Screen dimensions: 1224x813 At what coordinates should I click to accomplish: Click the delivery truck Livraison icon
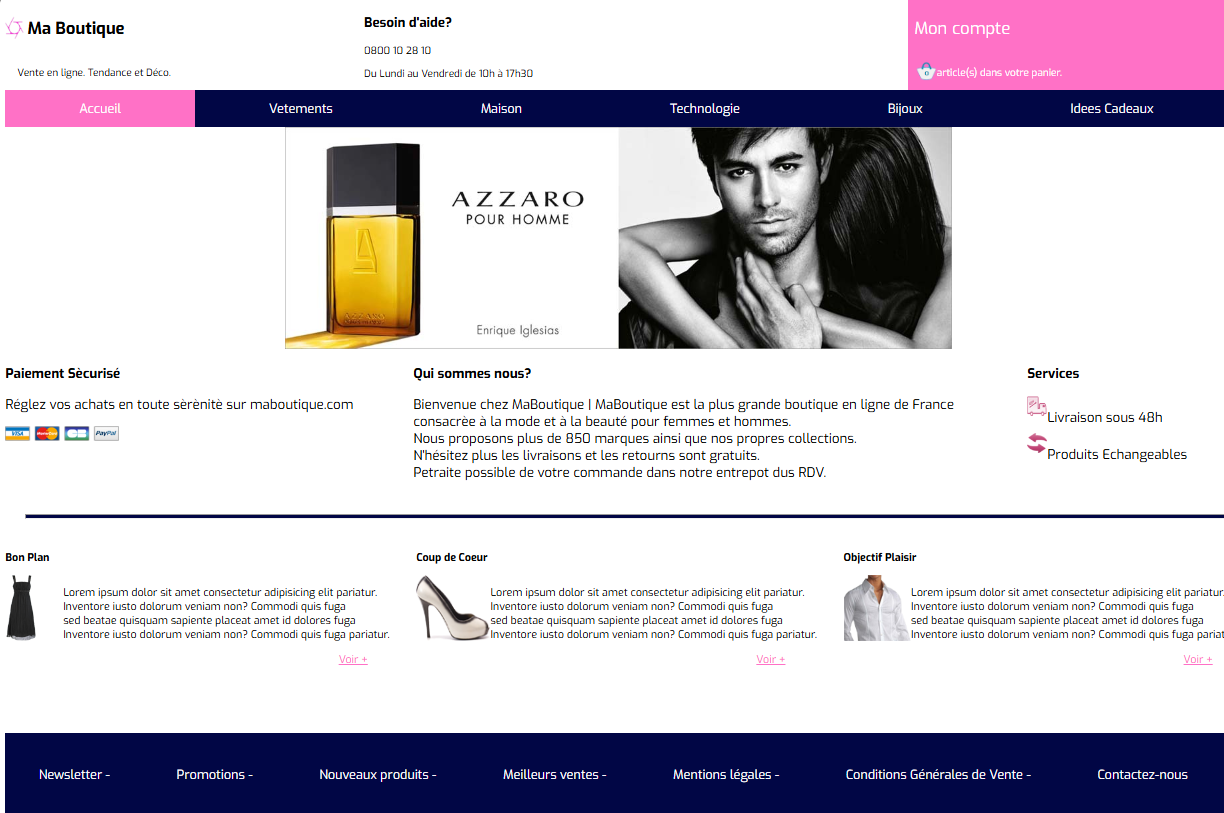(x=1037, y=406)
